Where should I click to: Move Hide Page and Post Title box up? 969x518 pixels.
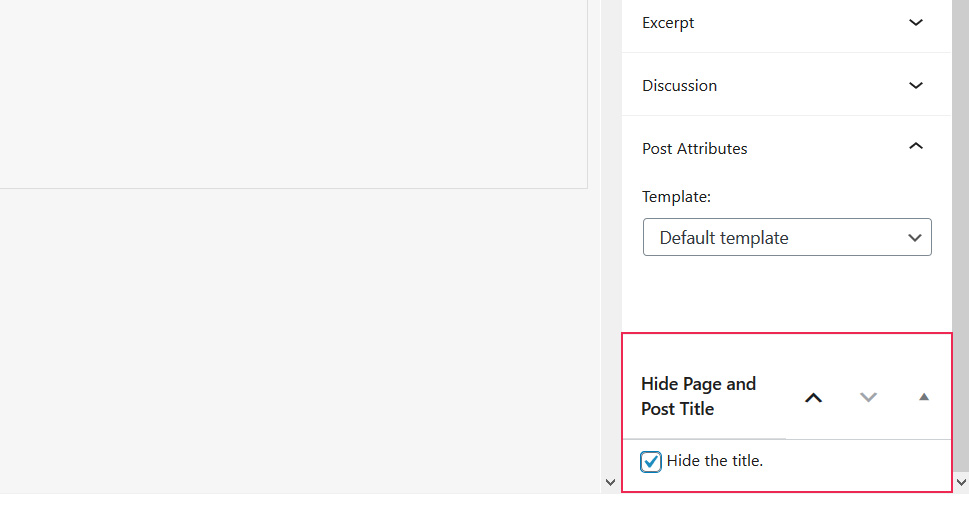tap(814, 397)
